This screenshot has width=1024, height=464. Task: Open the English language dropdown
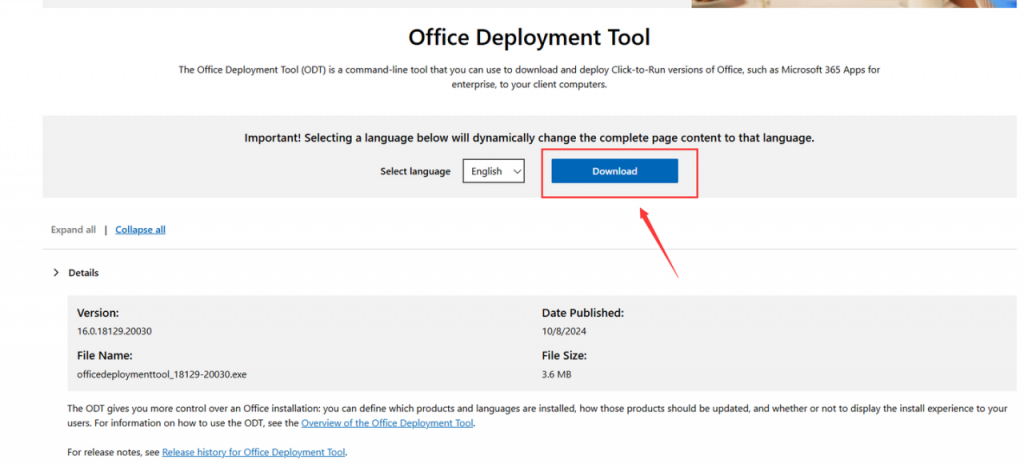pos(494,172)
